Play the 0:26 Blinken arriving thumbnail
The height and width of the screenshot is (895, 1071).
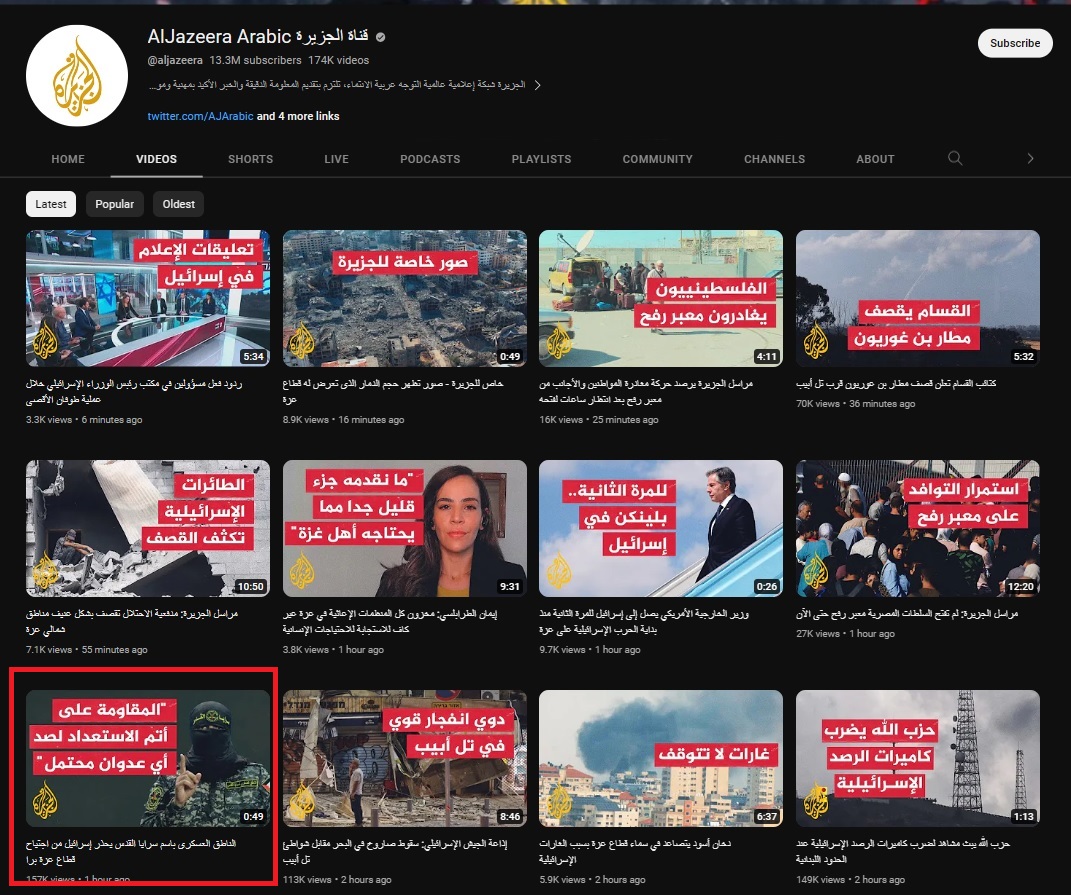(661, 529)
